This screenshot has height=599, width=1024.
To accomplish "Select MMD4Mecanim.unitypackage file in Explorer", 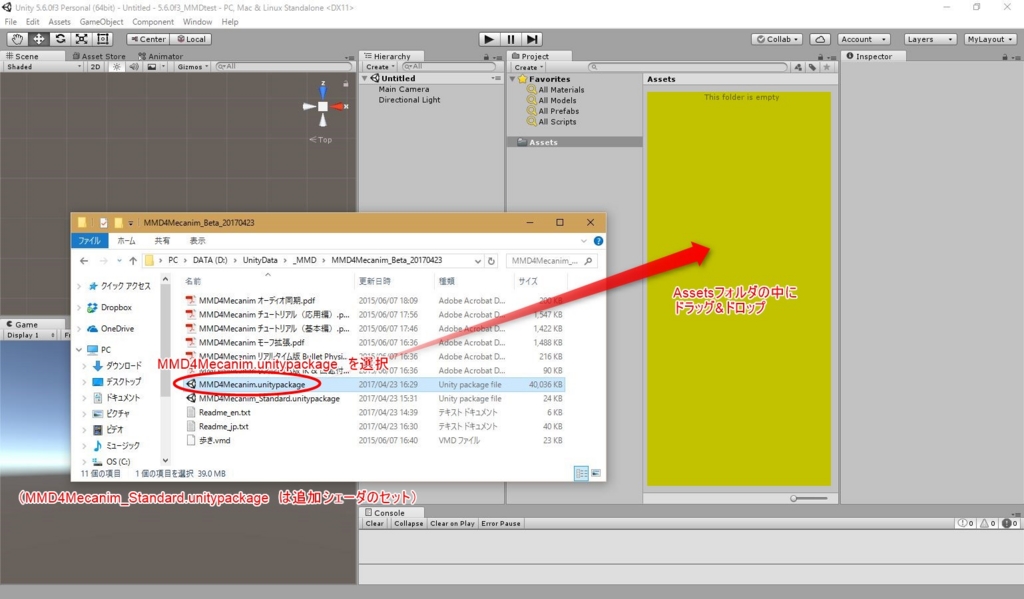I will pos(252,384).
